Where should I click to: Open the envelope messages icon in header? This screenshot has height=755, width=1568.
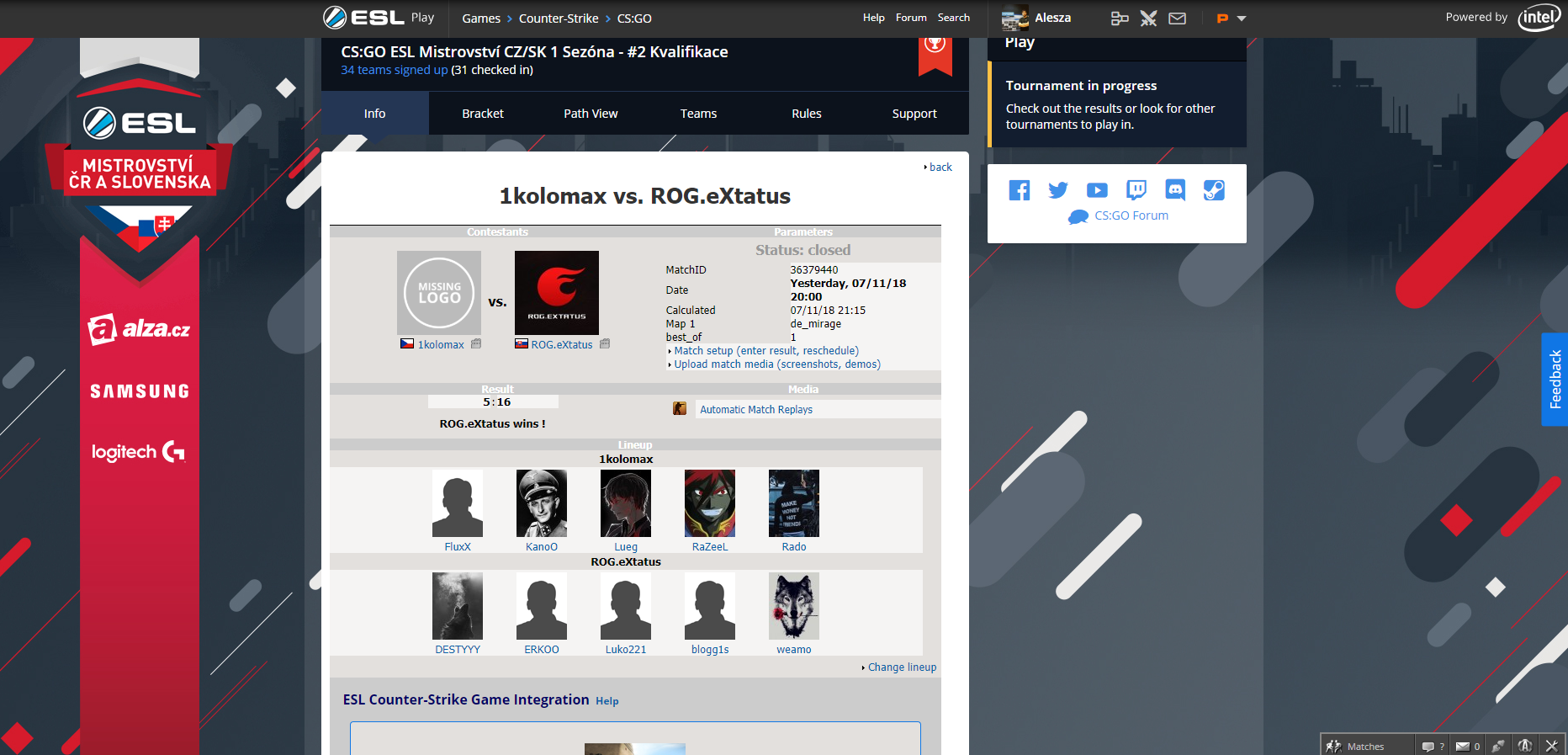coord(1178,19)
